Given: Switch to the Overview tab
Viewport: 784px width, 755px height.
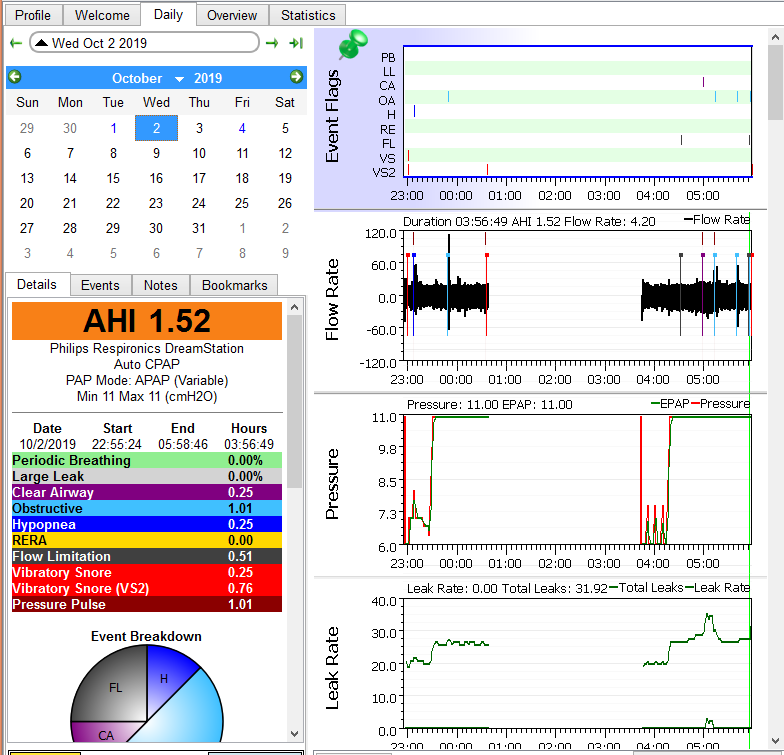Looking at the screenshot, I should coord(232,15).
